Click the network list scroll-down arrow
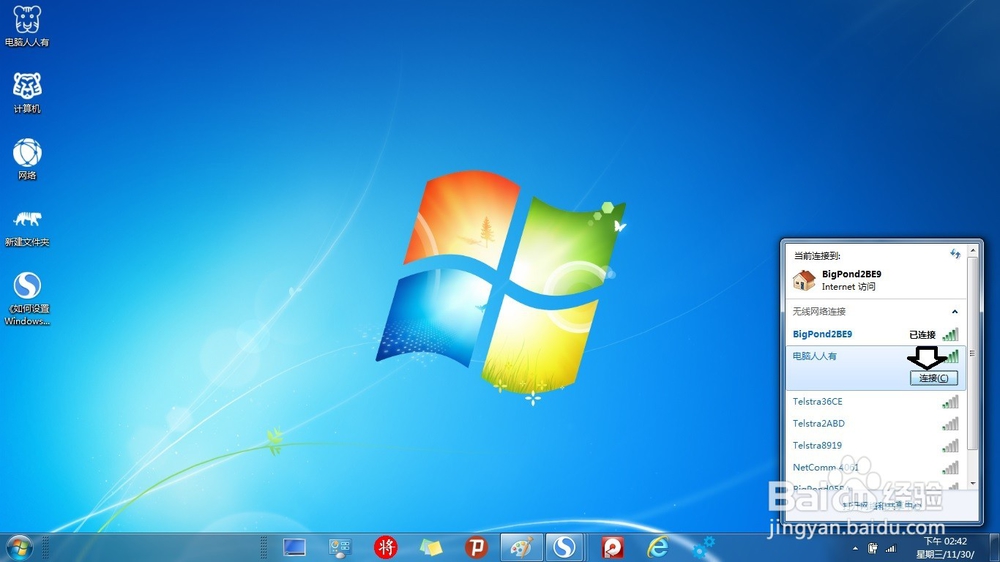Image resolution: width=1000 pixels, height=562 pixels. (x=973, y=484)
